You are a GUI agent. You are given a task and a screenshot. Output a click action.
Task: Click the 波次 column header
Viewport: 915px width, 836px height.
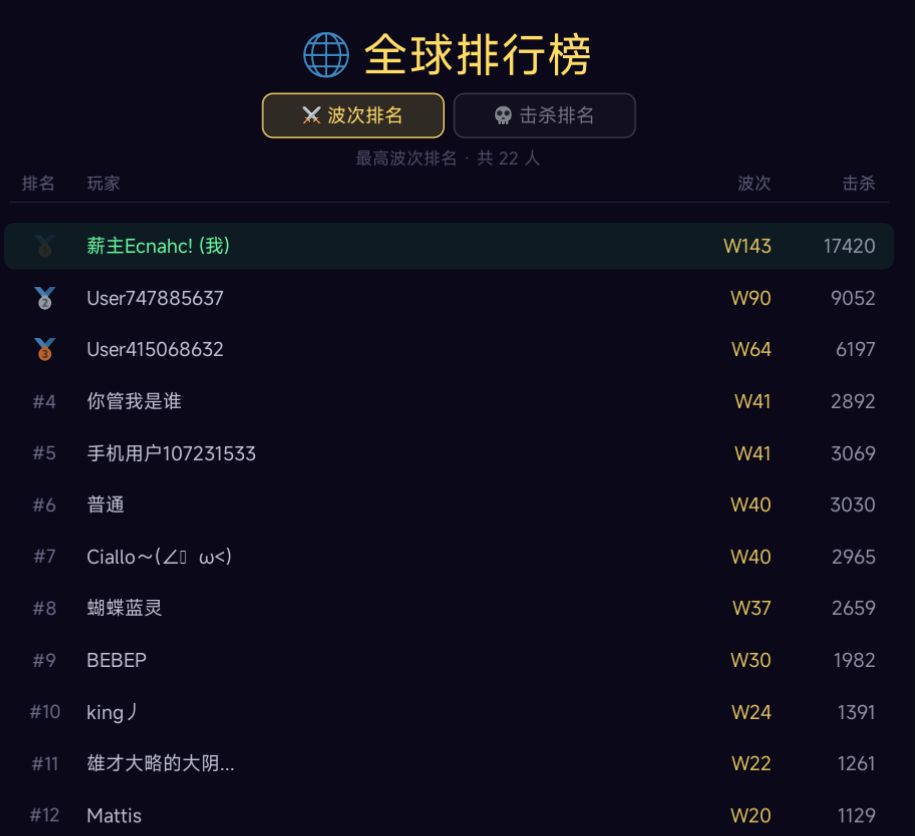tap(754, 183)
